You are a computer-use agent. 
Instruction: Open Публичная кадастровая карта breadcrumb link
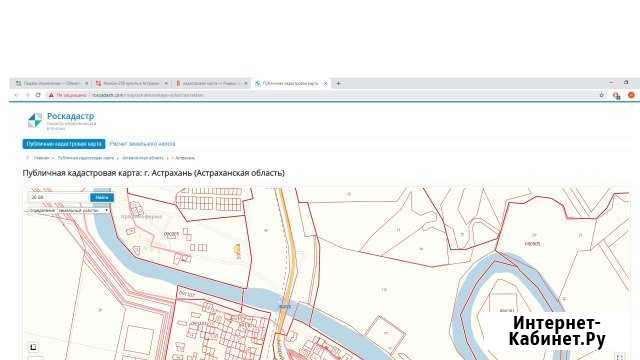coord(86,158)
